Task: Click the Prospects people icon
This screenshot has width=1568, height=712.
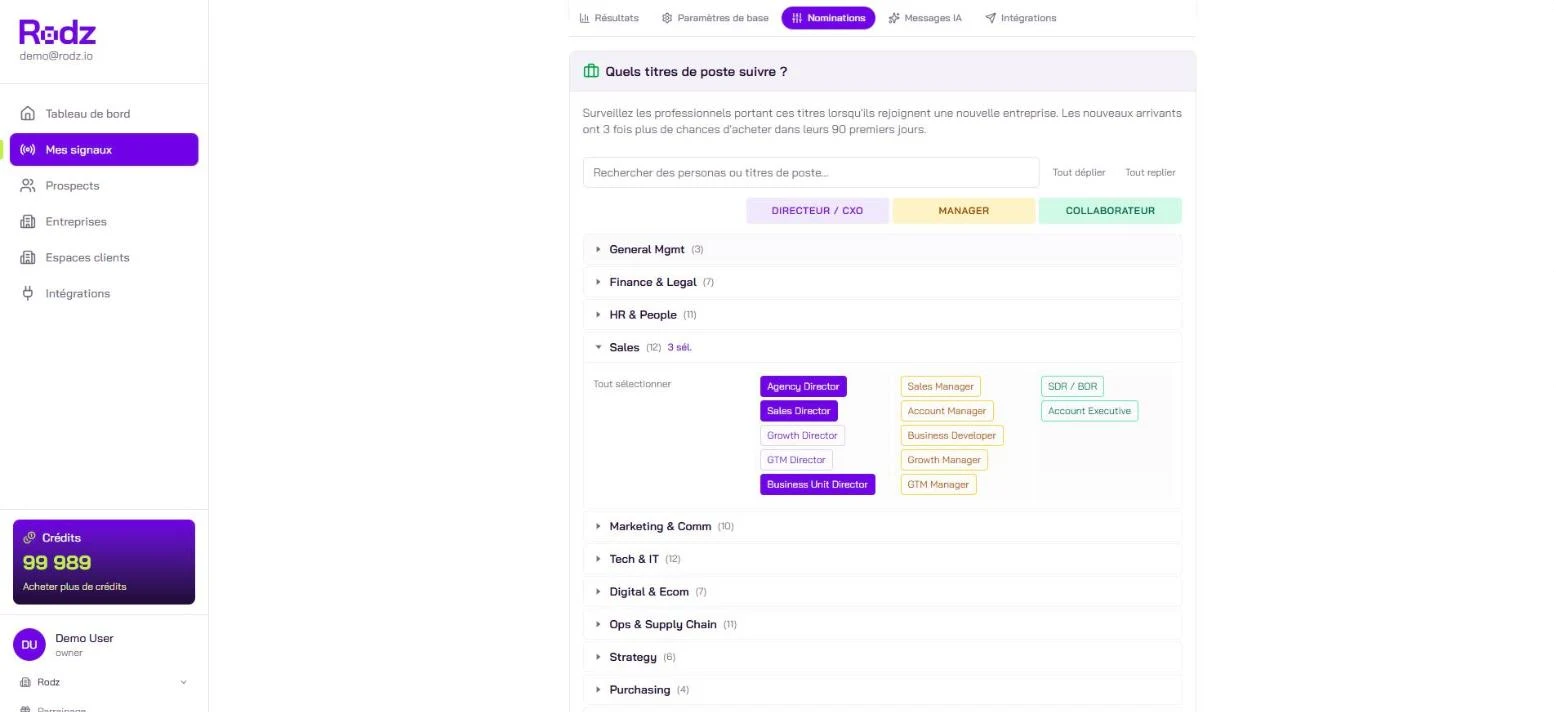Action: pyautogui.click(x=28, y=186)
